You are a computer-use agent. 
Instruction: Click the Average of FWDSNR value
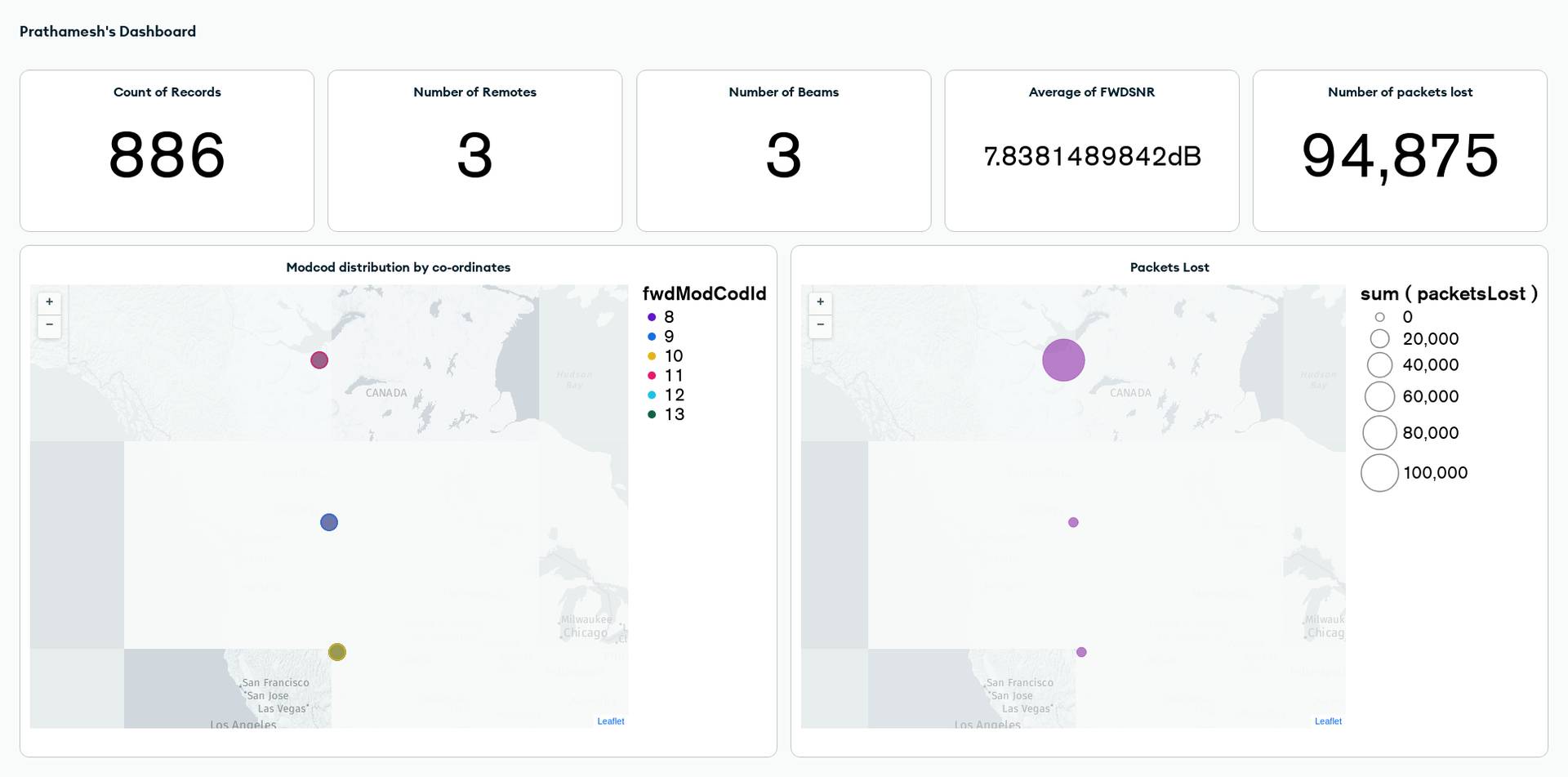tap(1092, 156)
